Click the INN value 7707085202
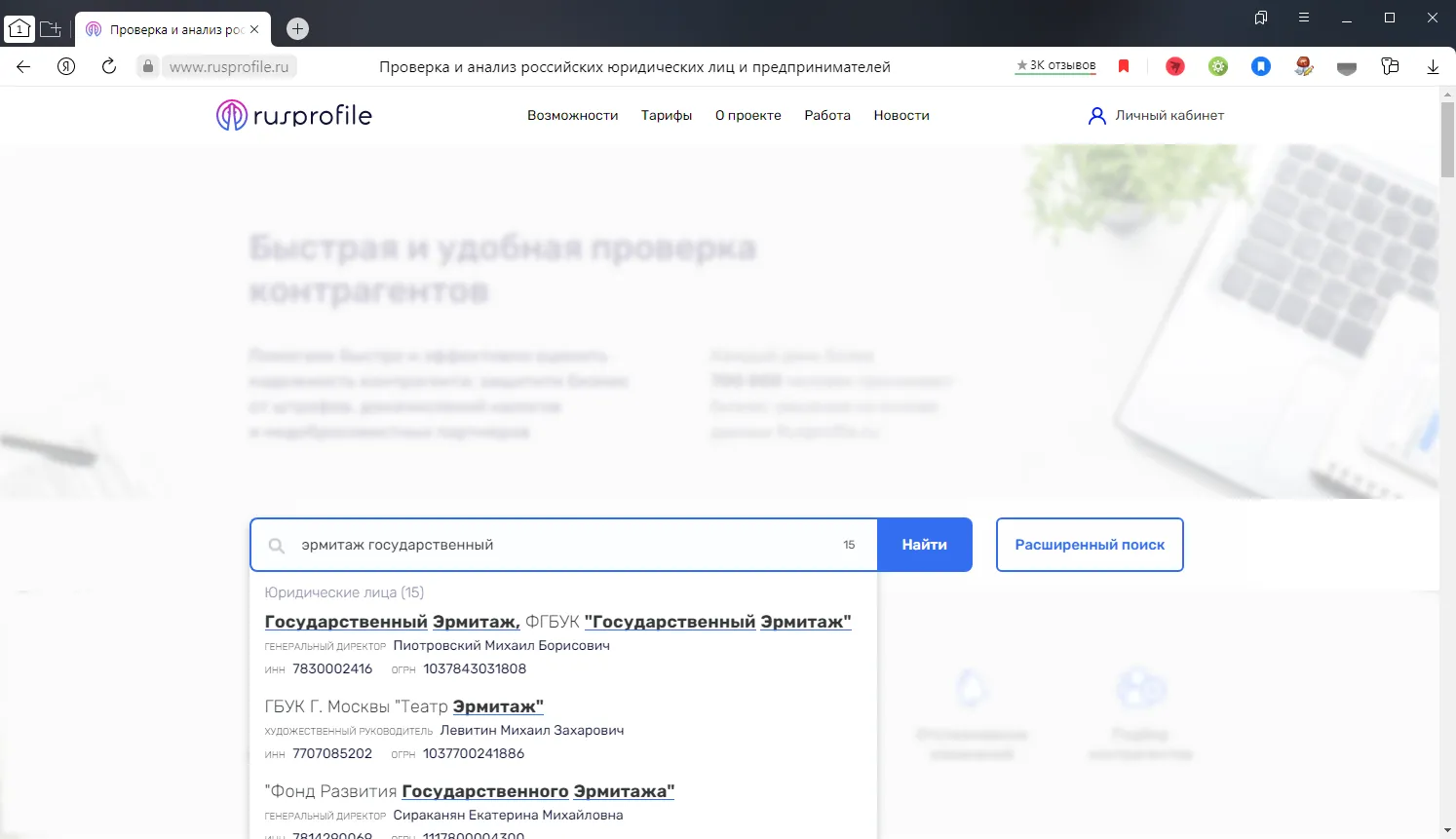Screen dimensions: 1456x839 332,753
